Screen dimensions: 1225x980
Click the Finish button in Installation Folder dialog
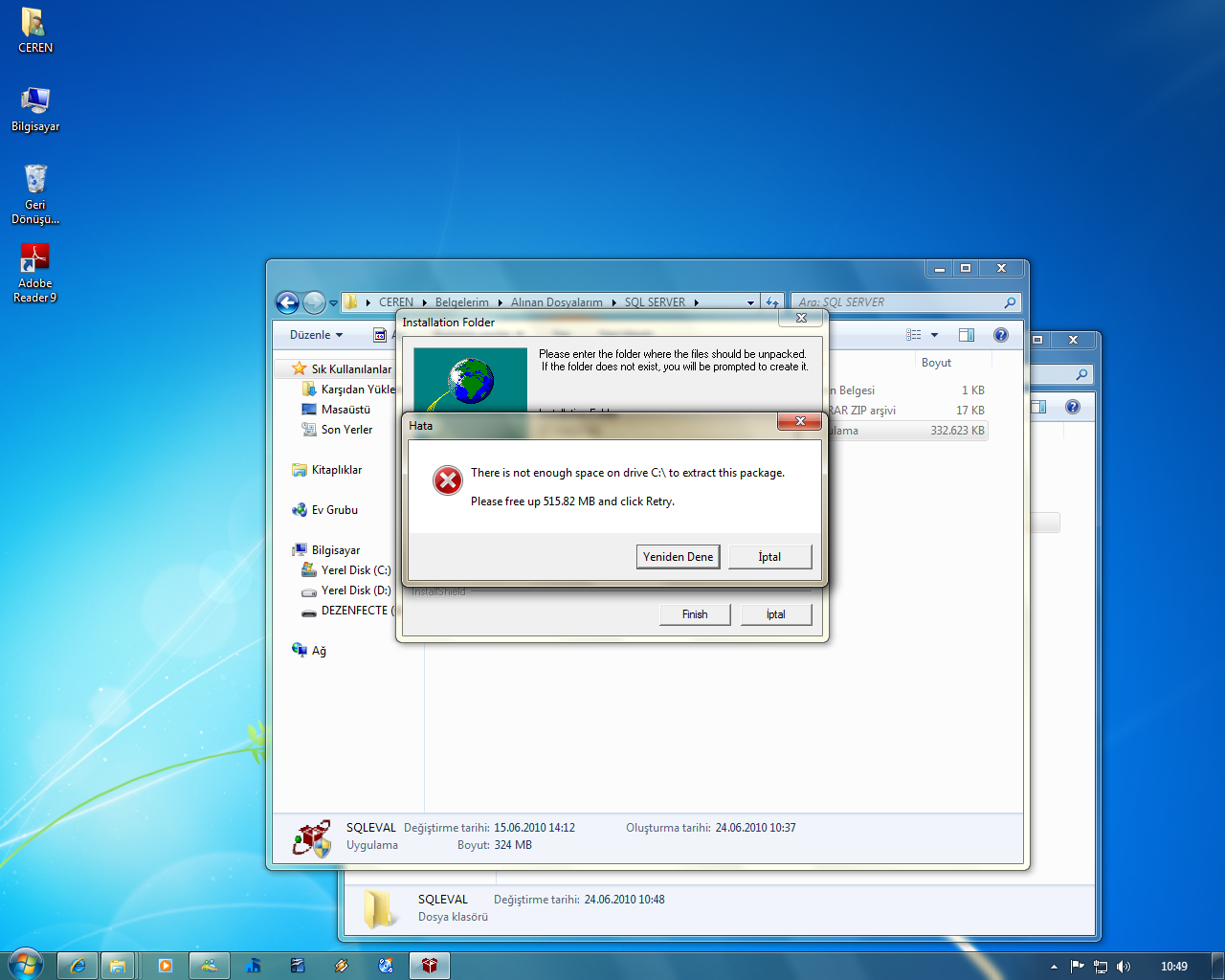click(695, 614)
